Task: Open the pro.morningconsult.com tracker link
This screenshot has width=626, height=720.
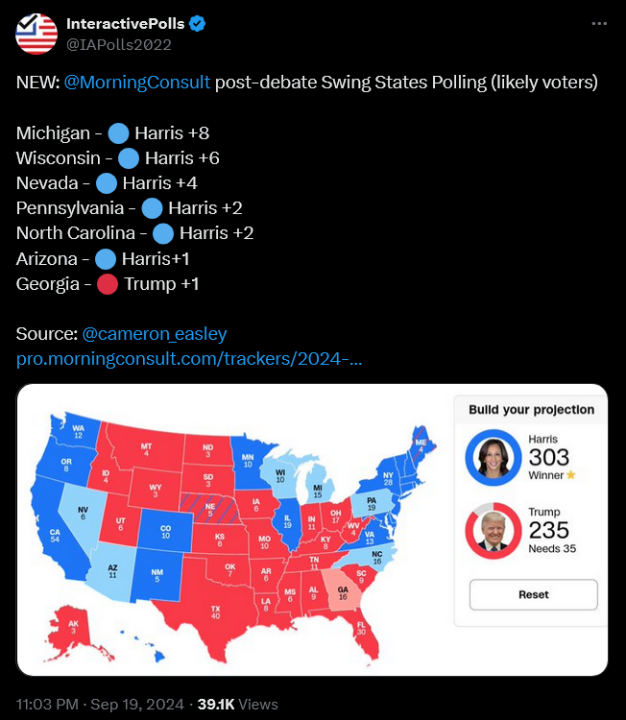Action: point(189,358)
